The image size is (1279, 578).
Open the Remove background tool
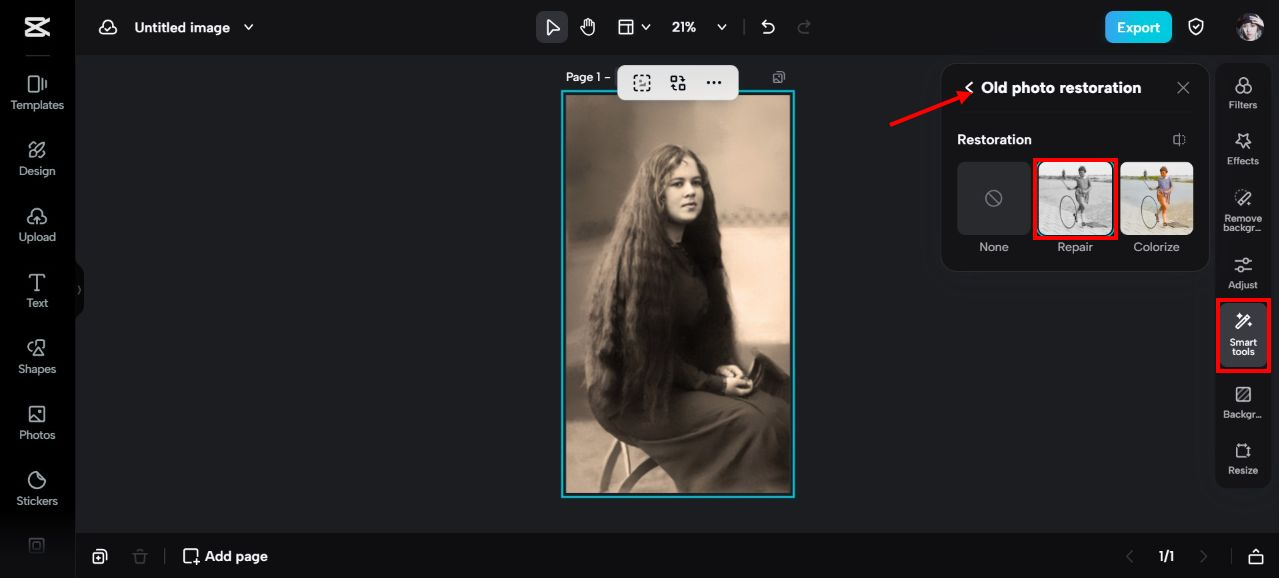(x=1243, y=210)
